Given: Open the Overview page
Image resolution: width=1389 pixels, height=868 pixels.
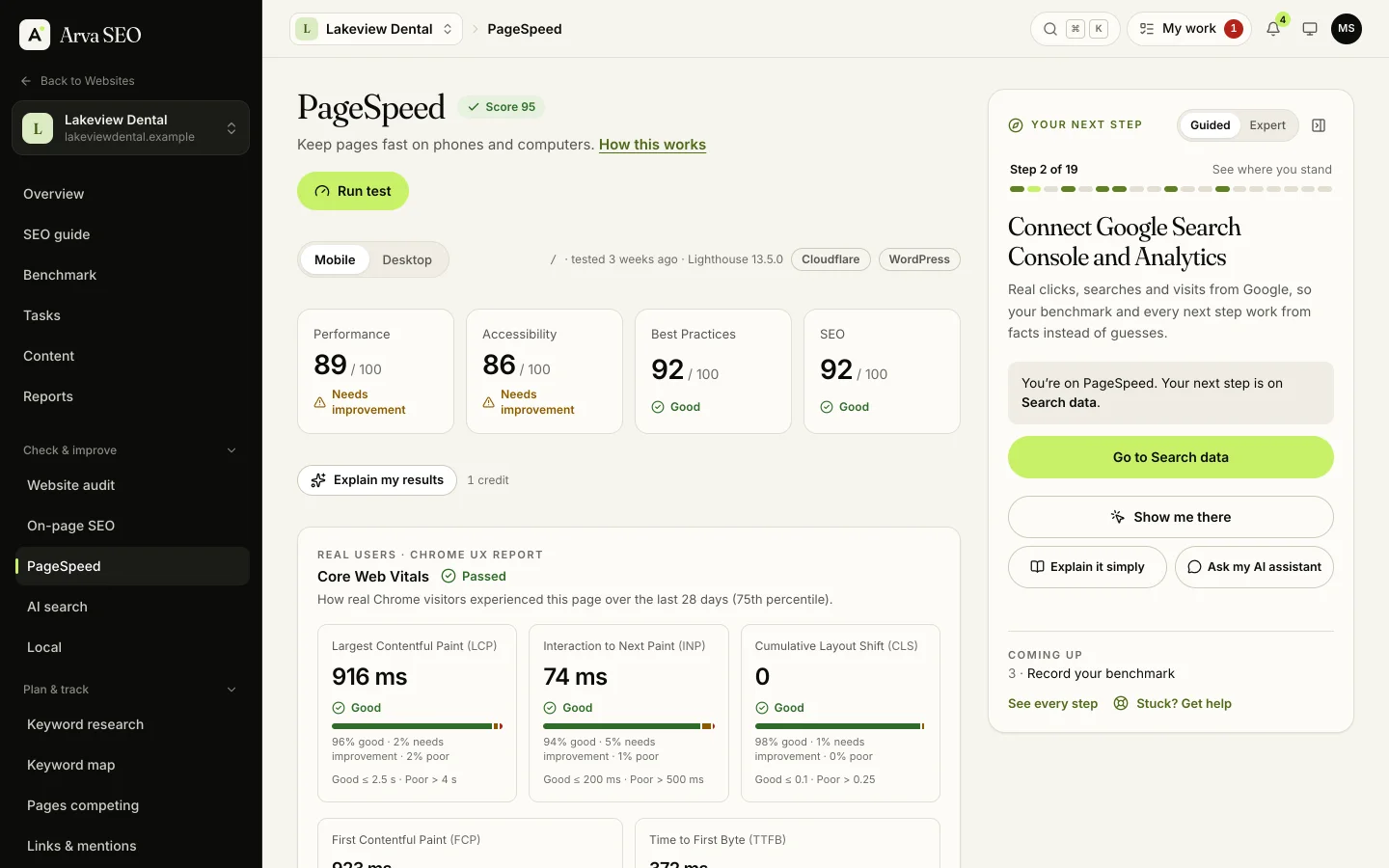Looking at the screenshot, I should pos(130,194).
